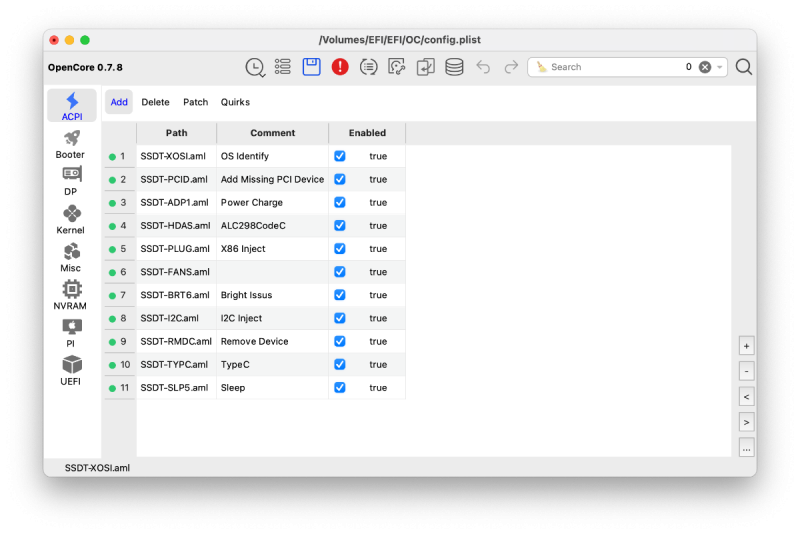This screenshot has height=534, width=800.
Task: Open the search options dropdown arrow
Action: pos(719,67)
